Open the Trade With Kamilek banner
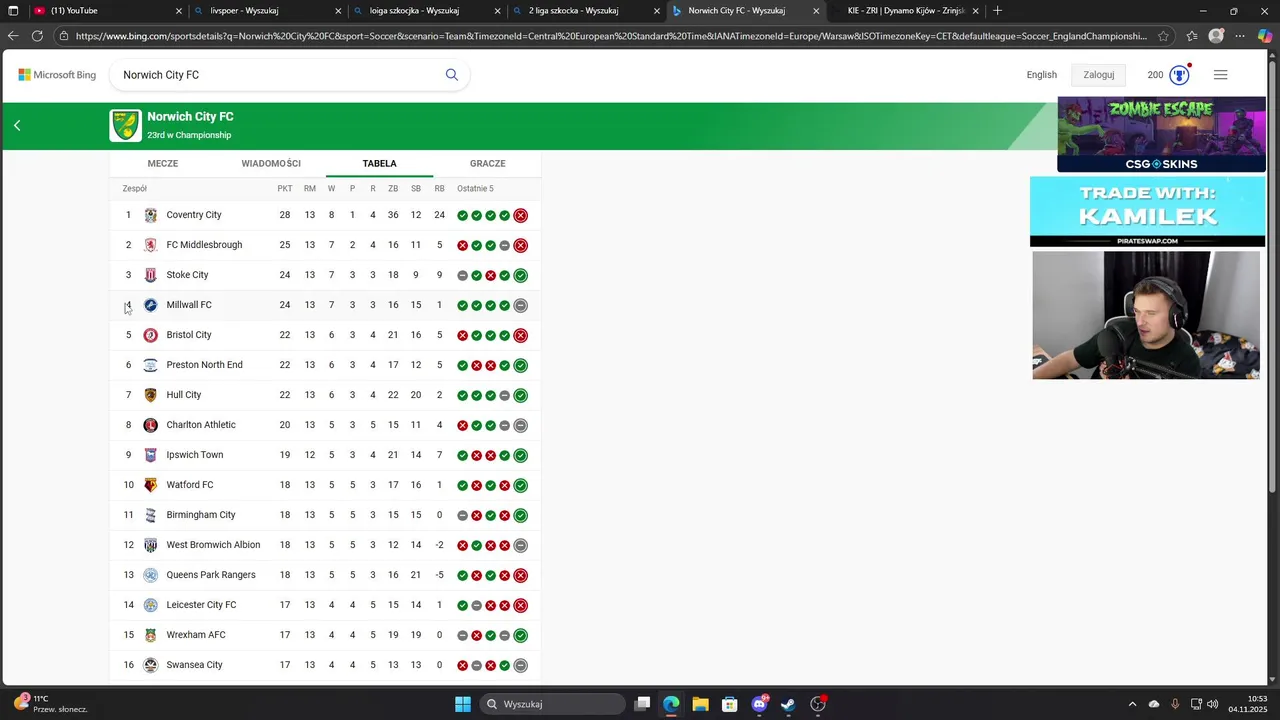 tap(1147, 212)
